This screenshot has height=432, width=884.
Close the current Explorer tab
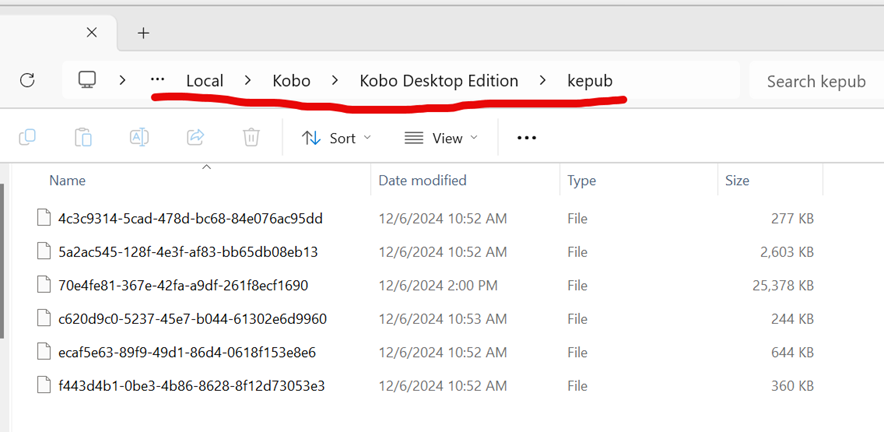point(91,33)
